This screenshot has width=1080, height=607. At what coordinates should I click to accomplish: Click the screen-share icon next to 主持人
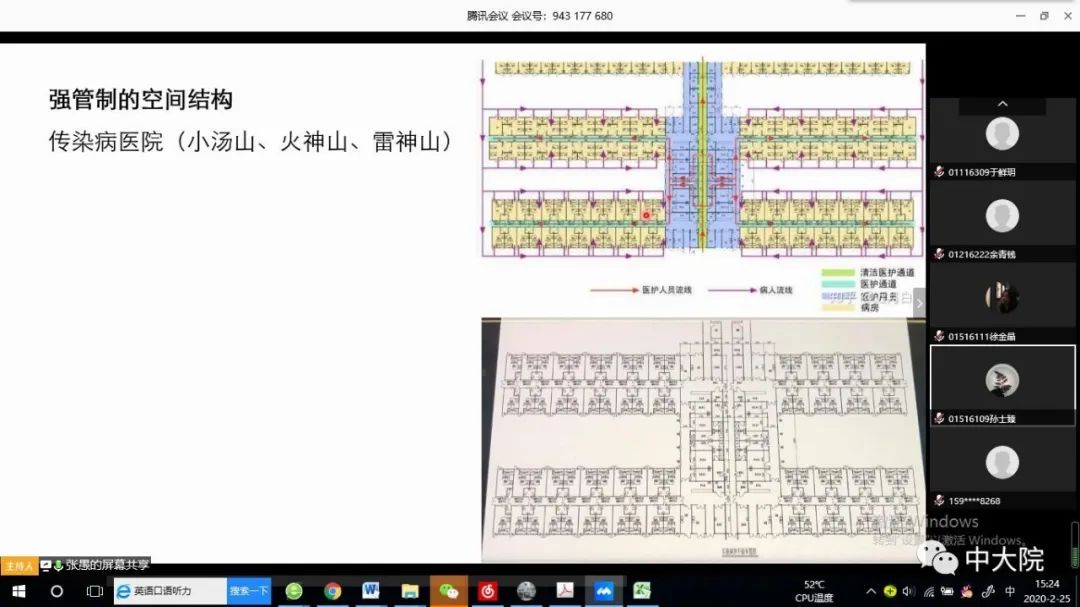pyautogui.click(x=45, y=566)
